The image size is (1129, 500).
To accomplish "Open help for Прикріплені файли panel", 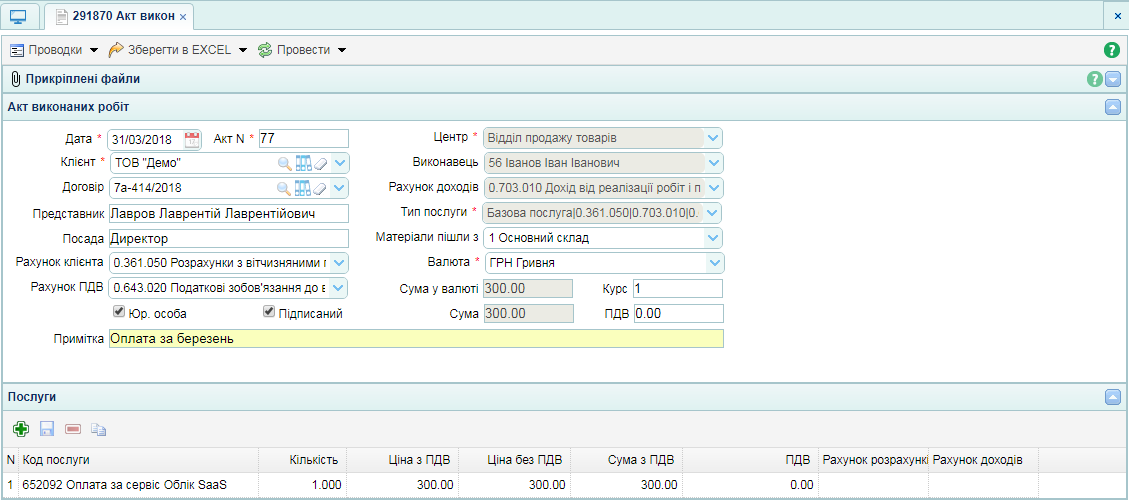I will (1094, 79).
